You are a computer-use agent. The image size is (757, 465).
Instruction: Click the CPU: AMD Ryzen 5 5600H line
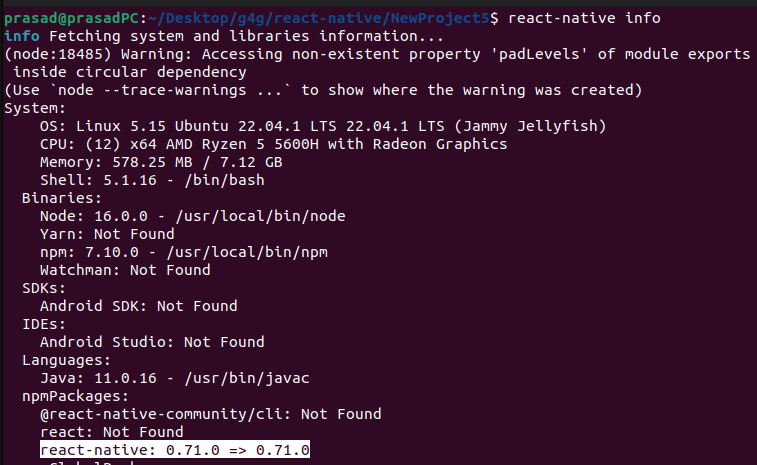coord(273,144)
